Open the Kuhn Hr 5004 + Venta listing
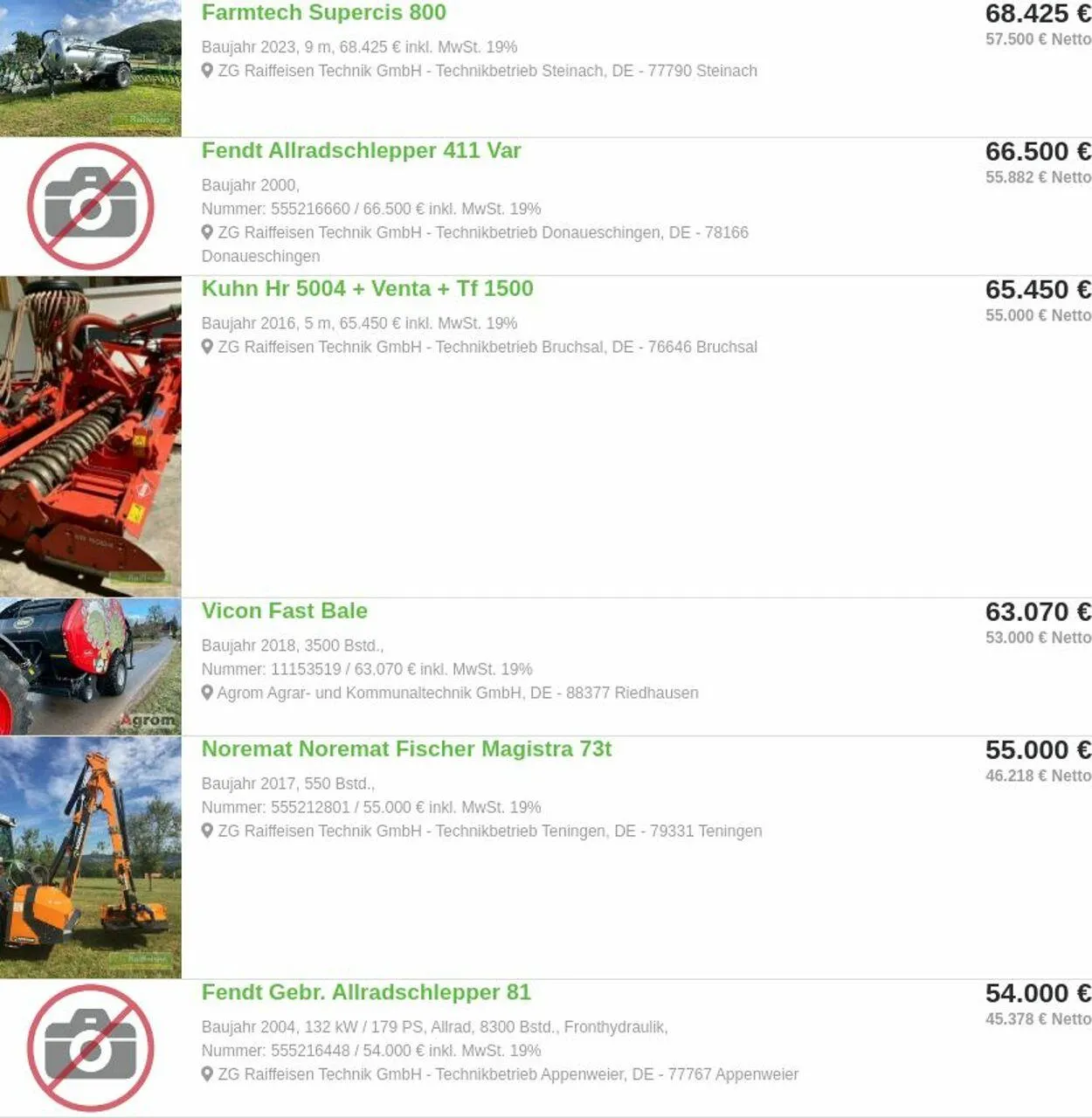Image resolution: width=1092 pixels, height=1118 pixels. coord(367,288)
